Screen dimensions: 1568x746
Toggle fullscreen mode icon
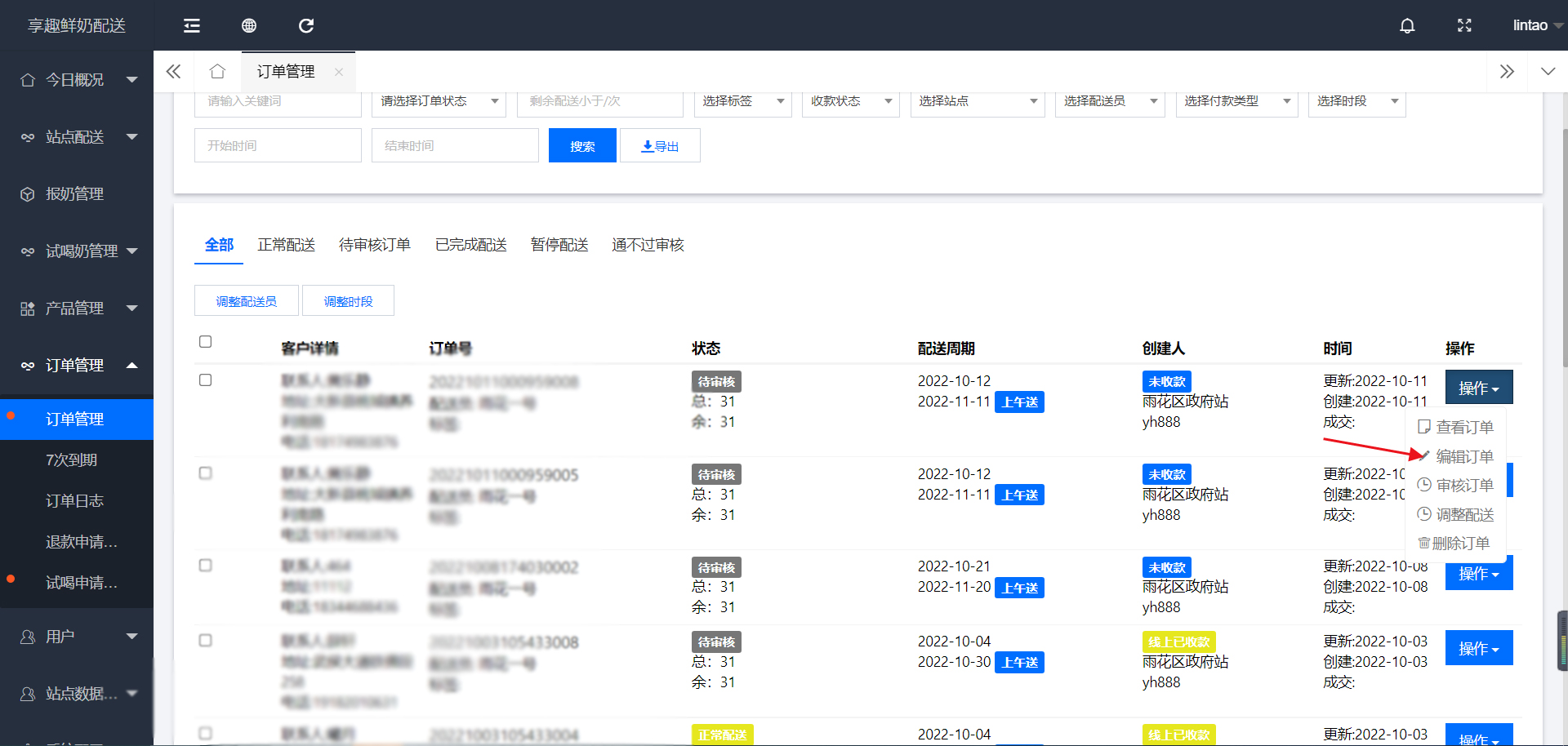point(1464,26)
